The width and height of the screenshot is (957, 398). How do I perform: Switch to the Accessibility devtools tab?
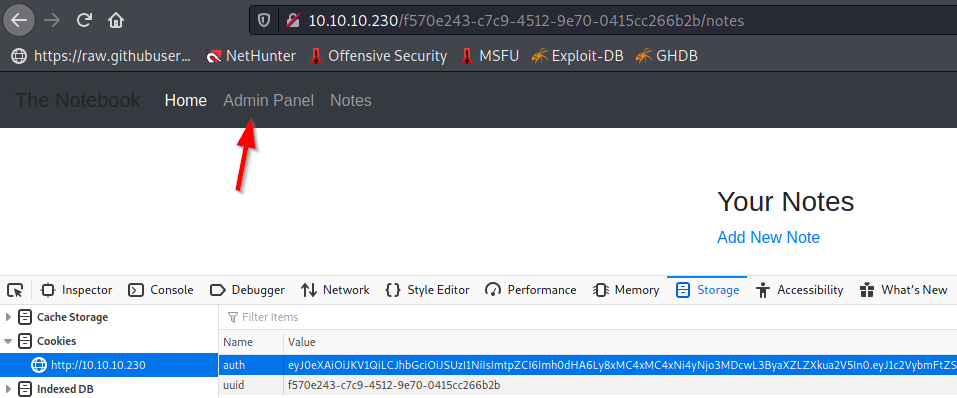[x=799, y=290]
